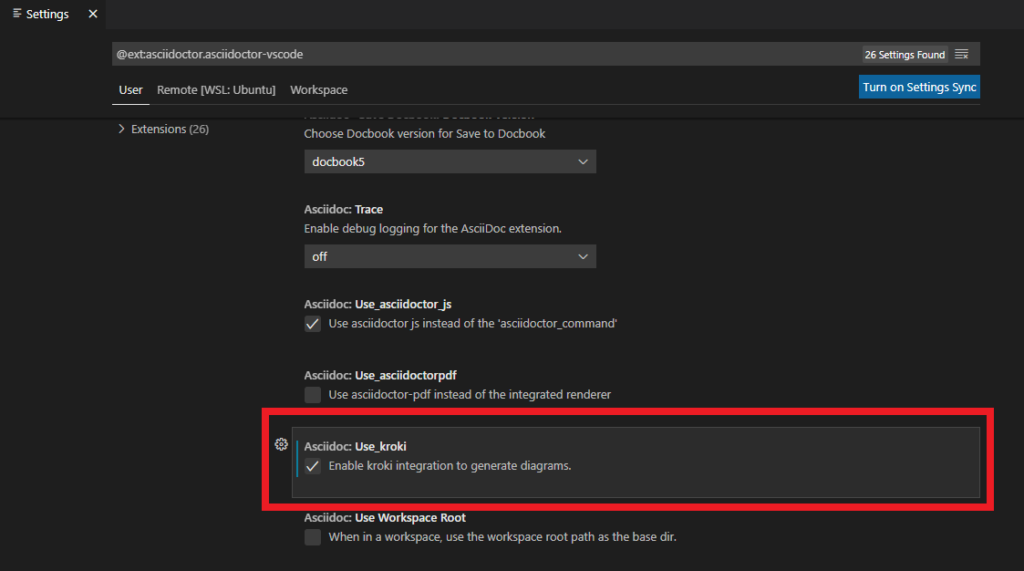Open the Trace dropdown set to off
The width and height of the screenshot is (1024, 571).
tap(450, 257)
